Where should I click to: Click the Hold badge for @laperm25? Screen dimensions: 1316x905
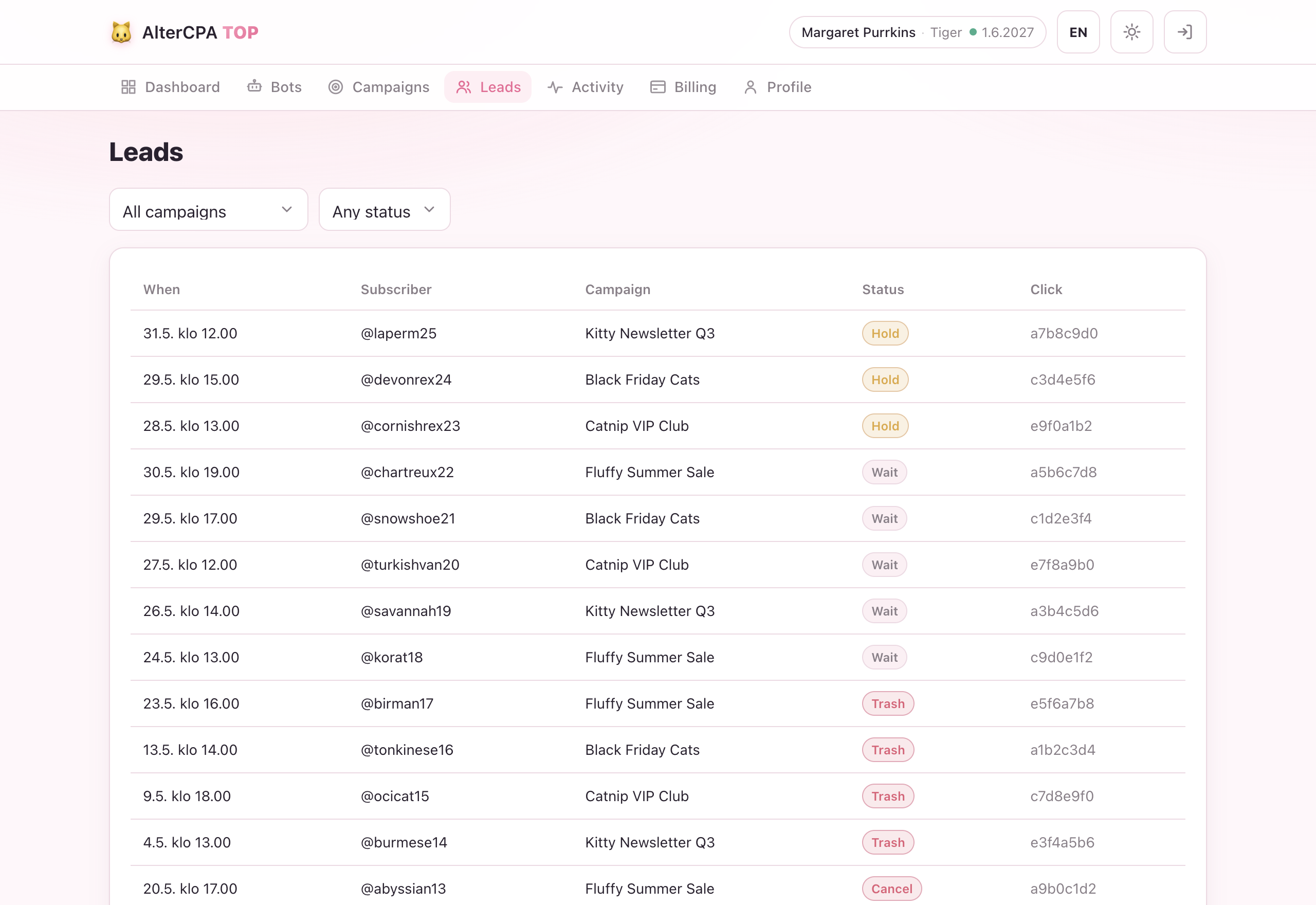pyautogui.click(x=885, y=333)
